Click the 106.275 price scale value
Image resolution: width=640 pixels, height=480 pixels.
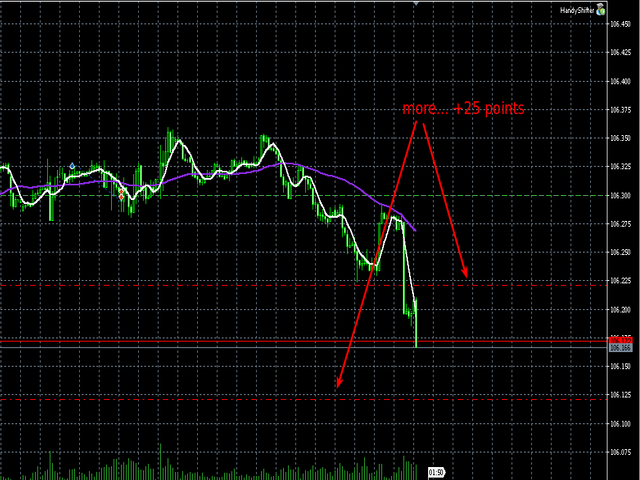(x=620, y=224)
